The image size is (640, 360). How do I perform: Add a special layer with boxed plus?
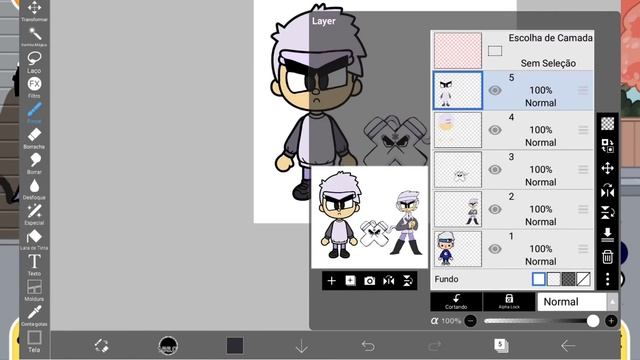tap(350, 281)
